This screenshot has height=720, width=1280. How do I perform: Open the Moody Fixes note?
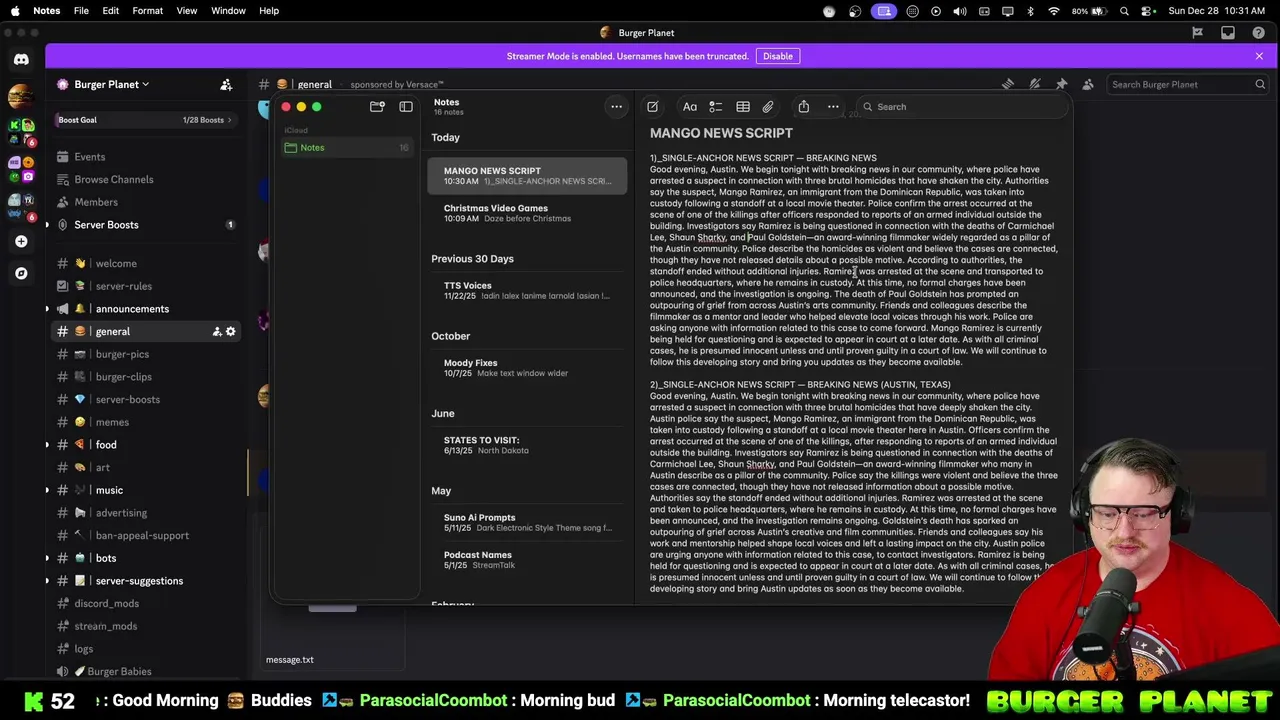(x=527, y=368)
